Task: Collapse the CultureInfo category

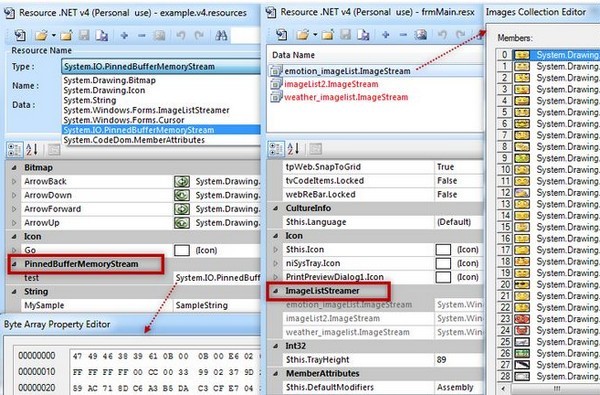Action: (276, 208)
